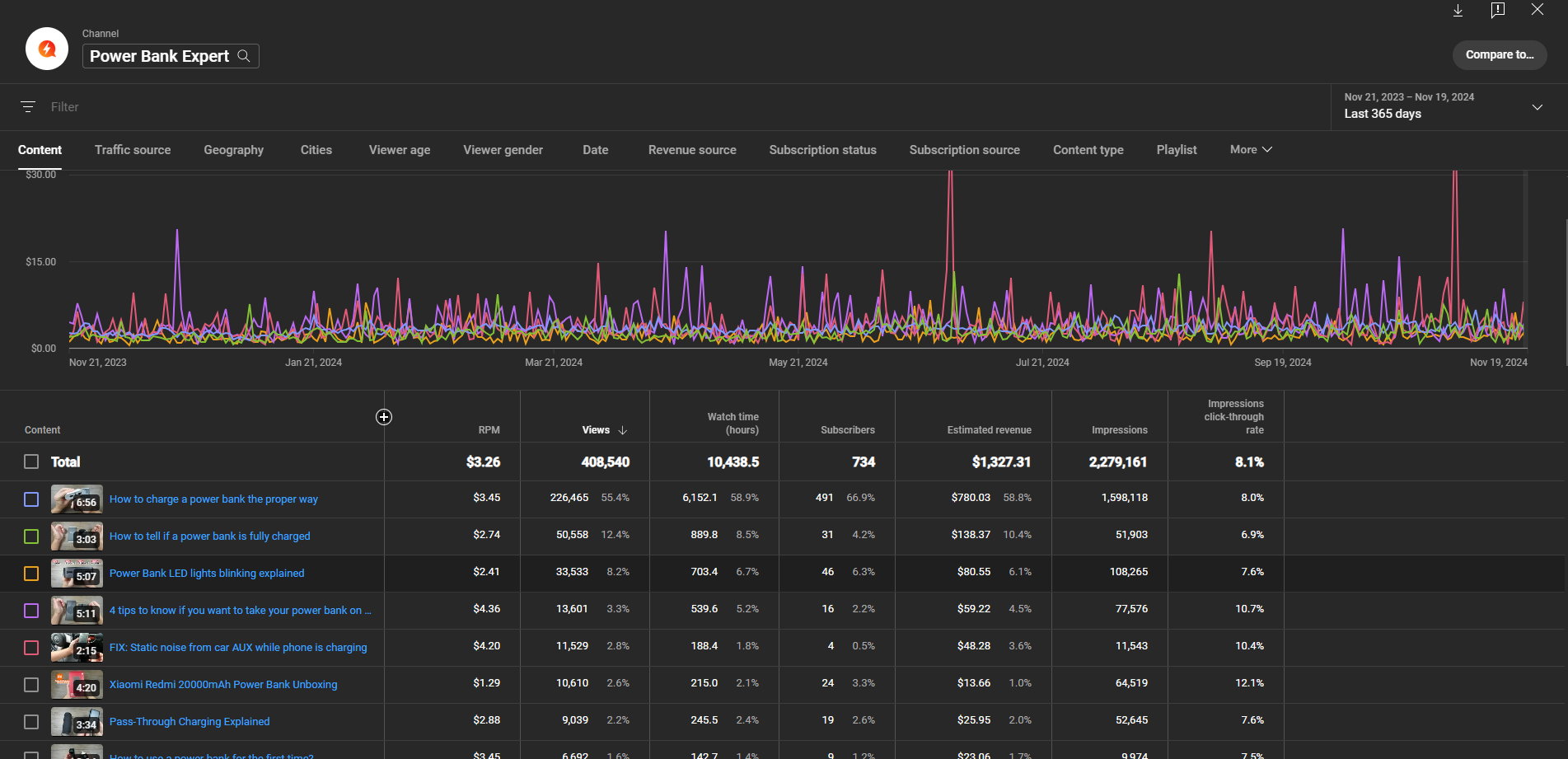The image size is (1568, 759).
Task: Sort by the RPM column header
Action: tap(489, 430)
